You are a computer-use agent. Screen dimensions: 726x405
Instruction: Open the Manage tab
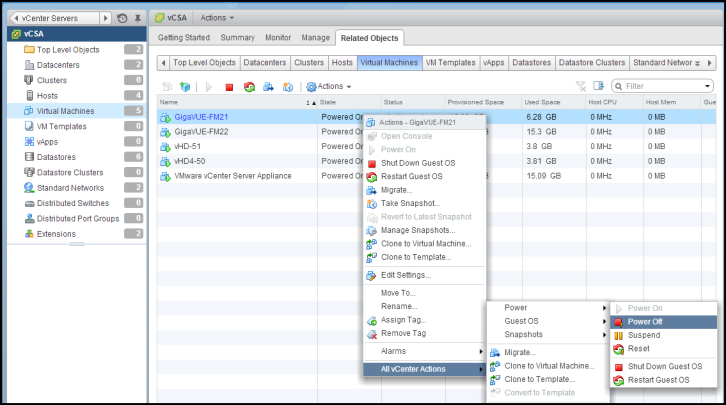pyautogui.click(x=315, y=38)
